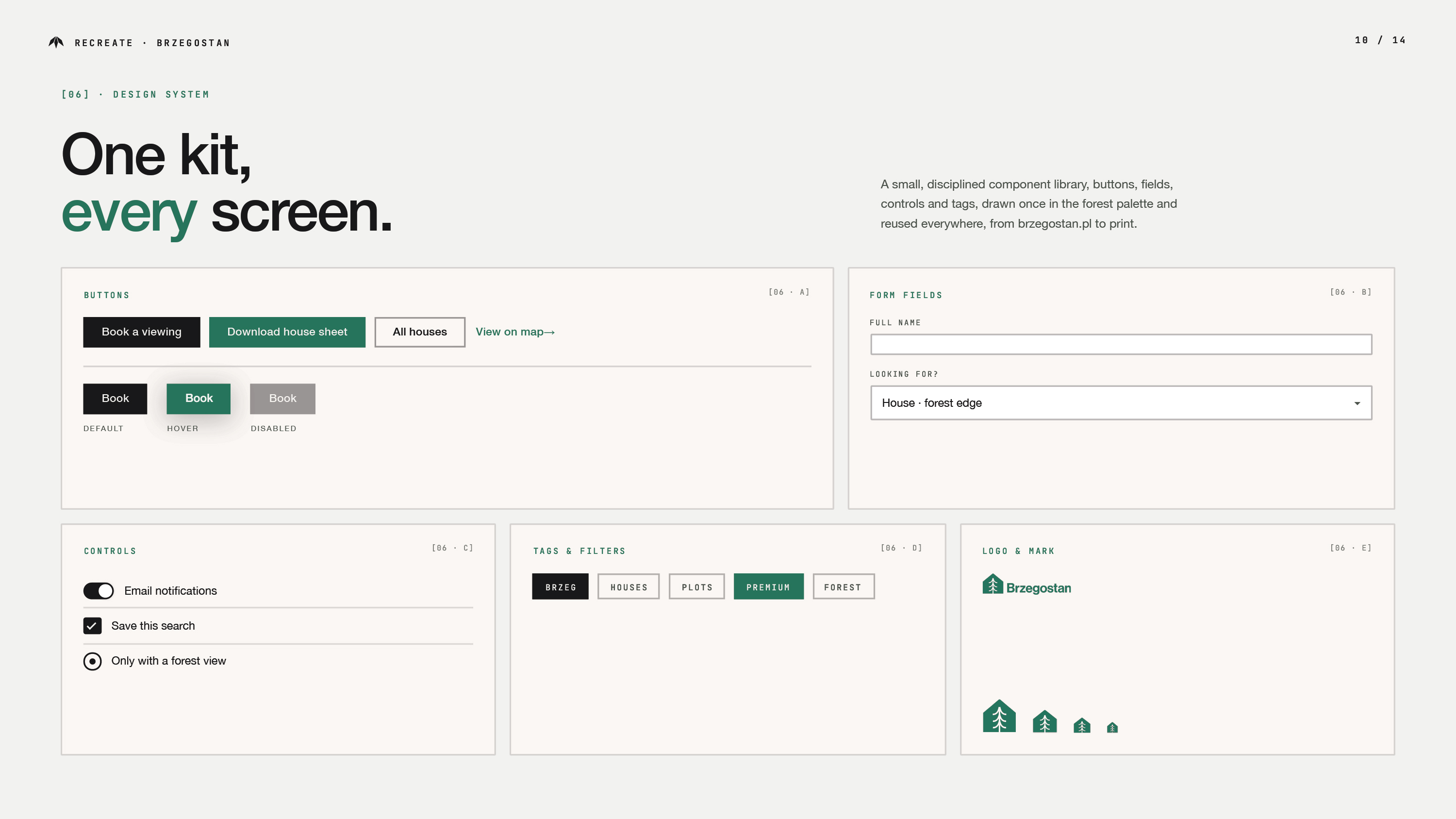Screen dimensions: 1456x819
Task: Click Download house sheet button
Action: click(287, 332)
